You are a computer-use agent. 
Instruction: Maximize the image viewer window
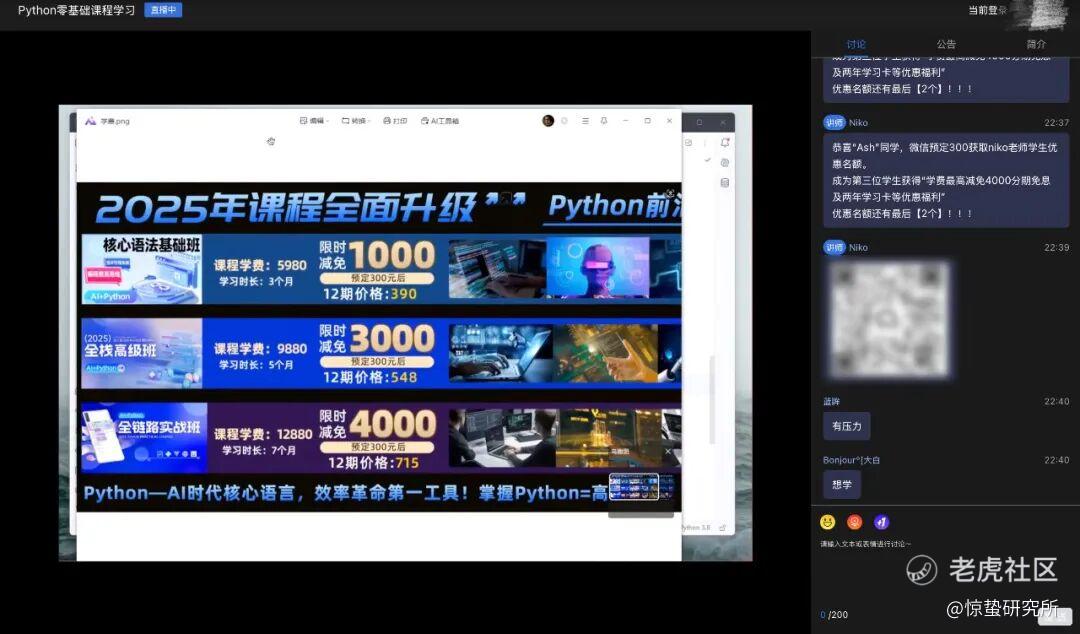(647, 121)
